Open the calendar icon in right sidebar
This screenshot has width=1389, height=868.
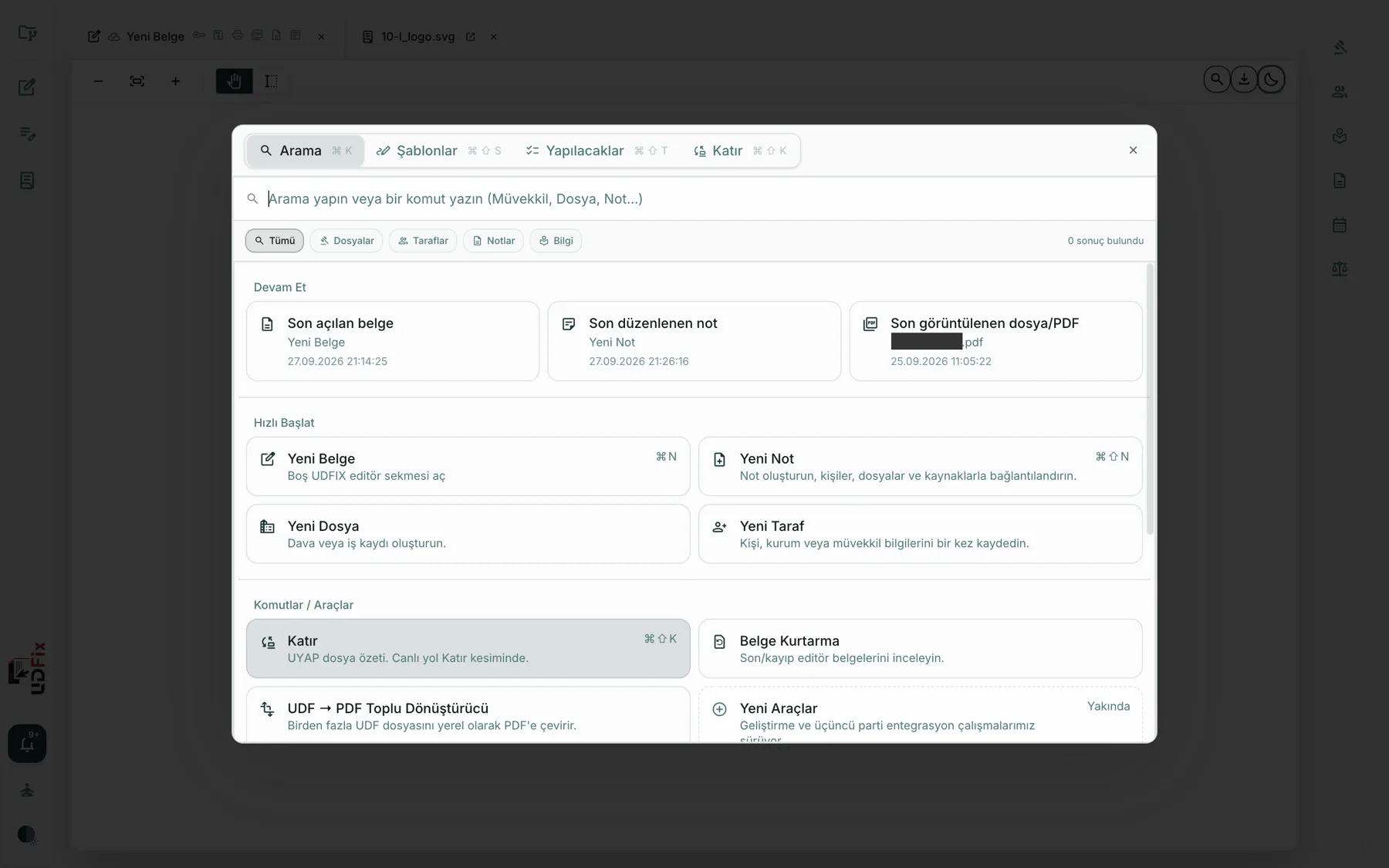tap(1340, 225)
